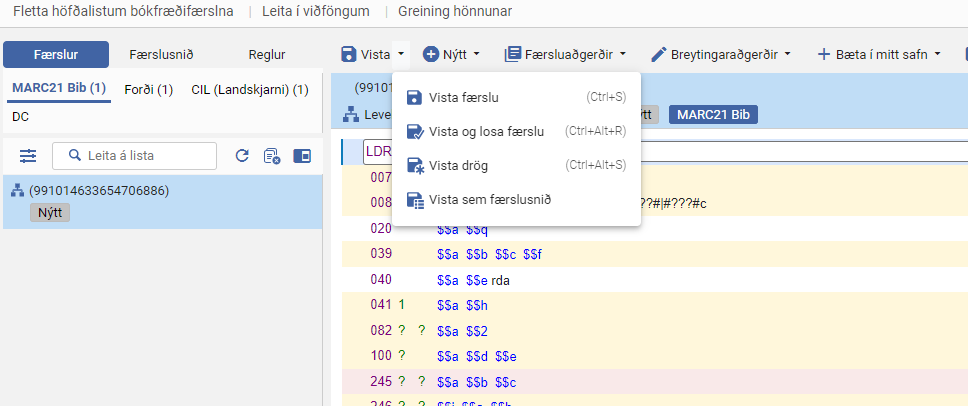Expand the Bæta í mitt safn dropdown arrow
This screenshot has height=406, width=968.
coord(937,54)
